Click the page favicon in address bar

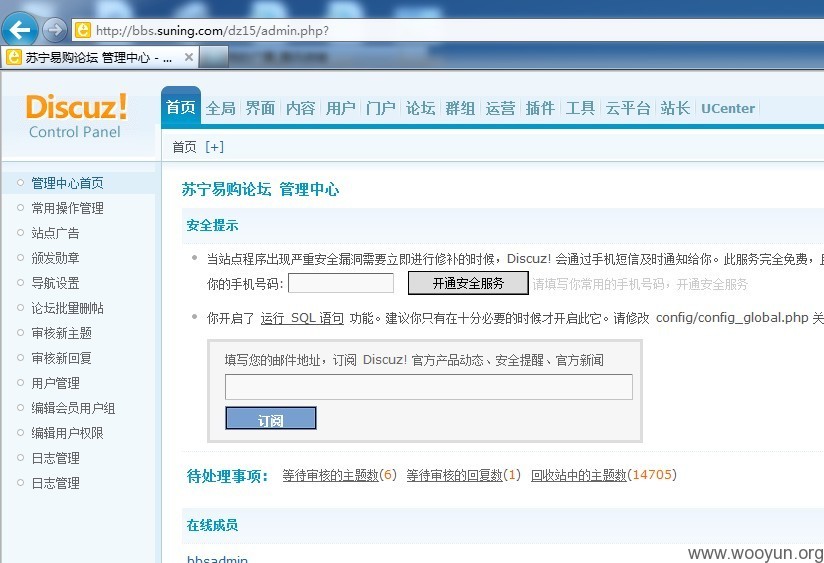click(x=83, y=30)
